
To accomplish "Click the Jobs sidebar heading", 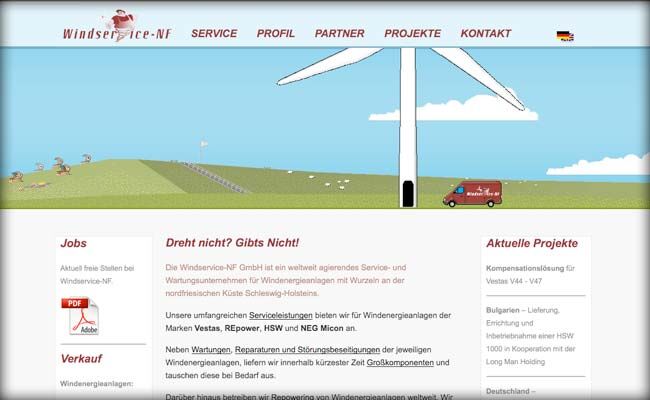I will pyautogui.click(x=73, y=243).
